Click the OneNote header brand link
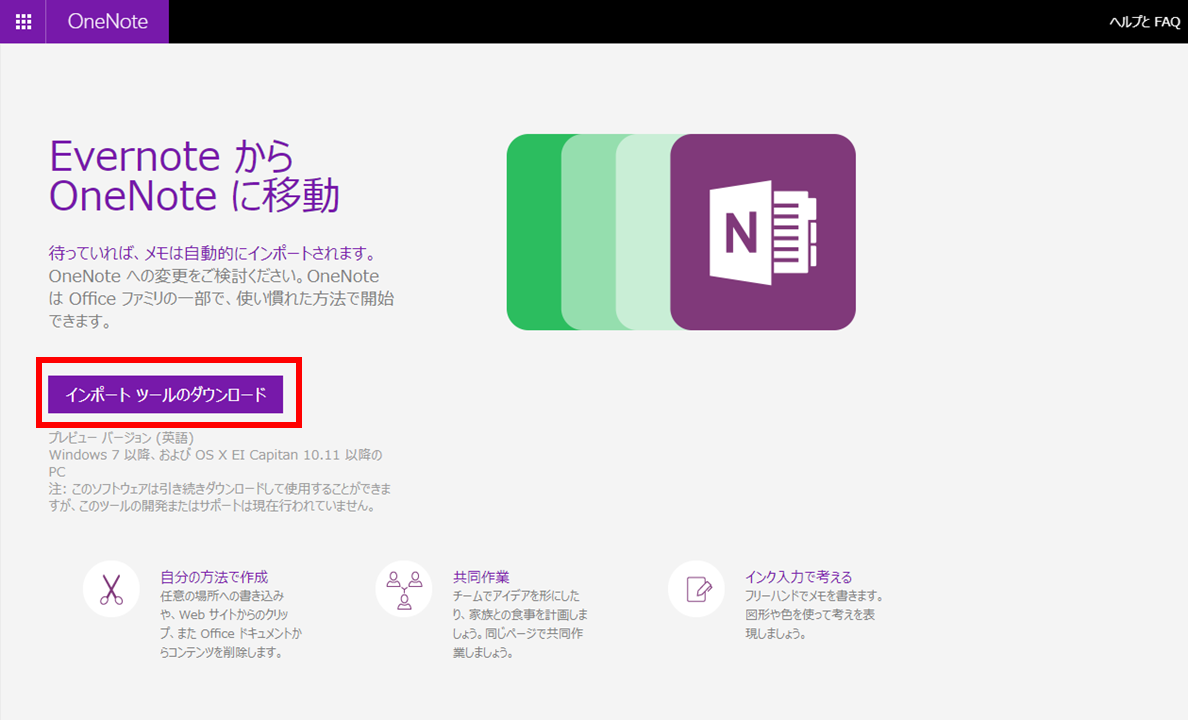Screen dimensions: 1188x720 pyautogui.click(x=108, y=21)
